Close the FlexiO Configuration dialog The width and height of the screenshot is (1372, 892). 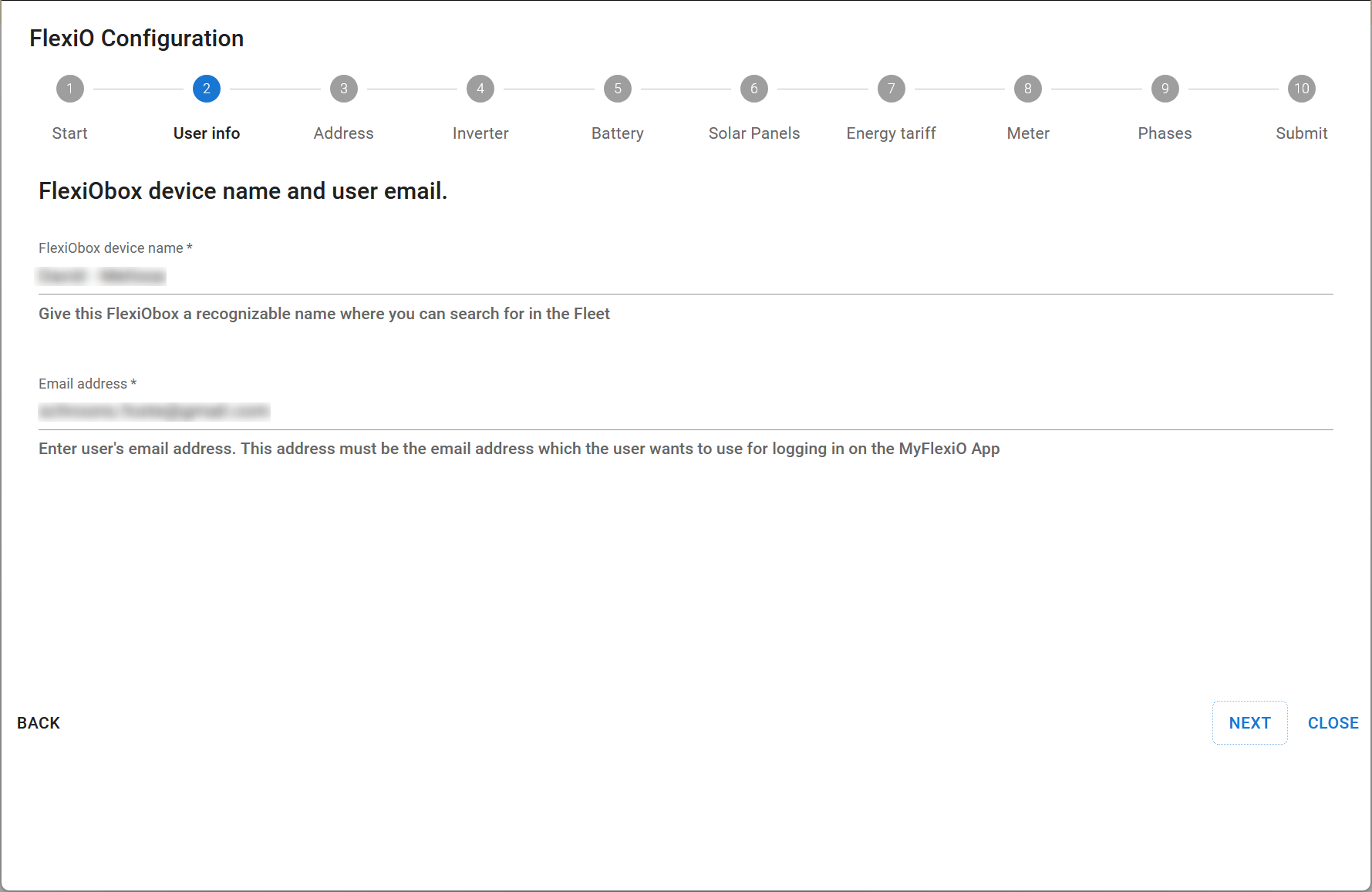pos(1333,723)
